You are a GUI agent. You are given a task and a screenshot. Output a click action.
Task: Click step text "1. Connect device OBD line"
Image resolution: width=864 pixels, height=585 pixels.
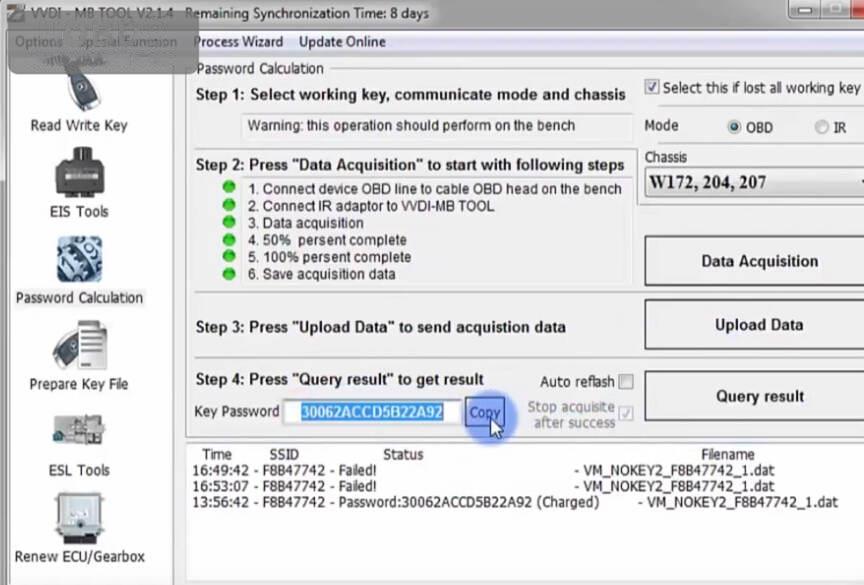(x=434, y=189)
